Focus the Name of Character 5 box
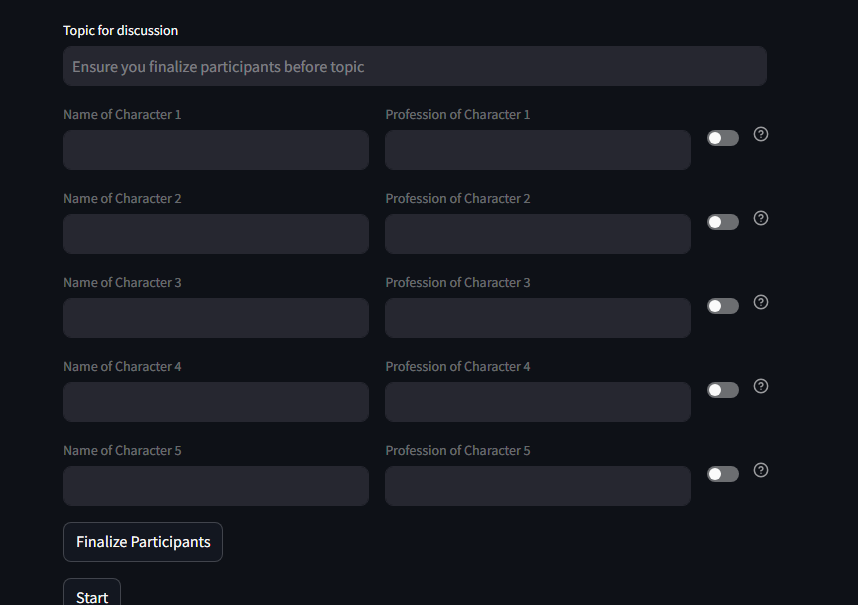The width and height of the screenshot is (858, 605). (216, 486)
